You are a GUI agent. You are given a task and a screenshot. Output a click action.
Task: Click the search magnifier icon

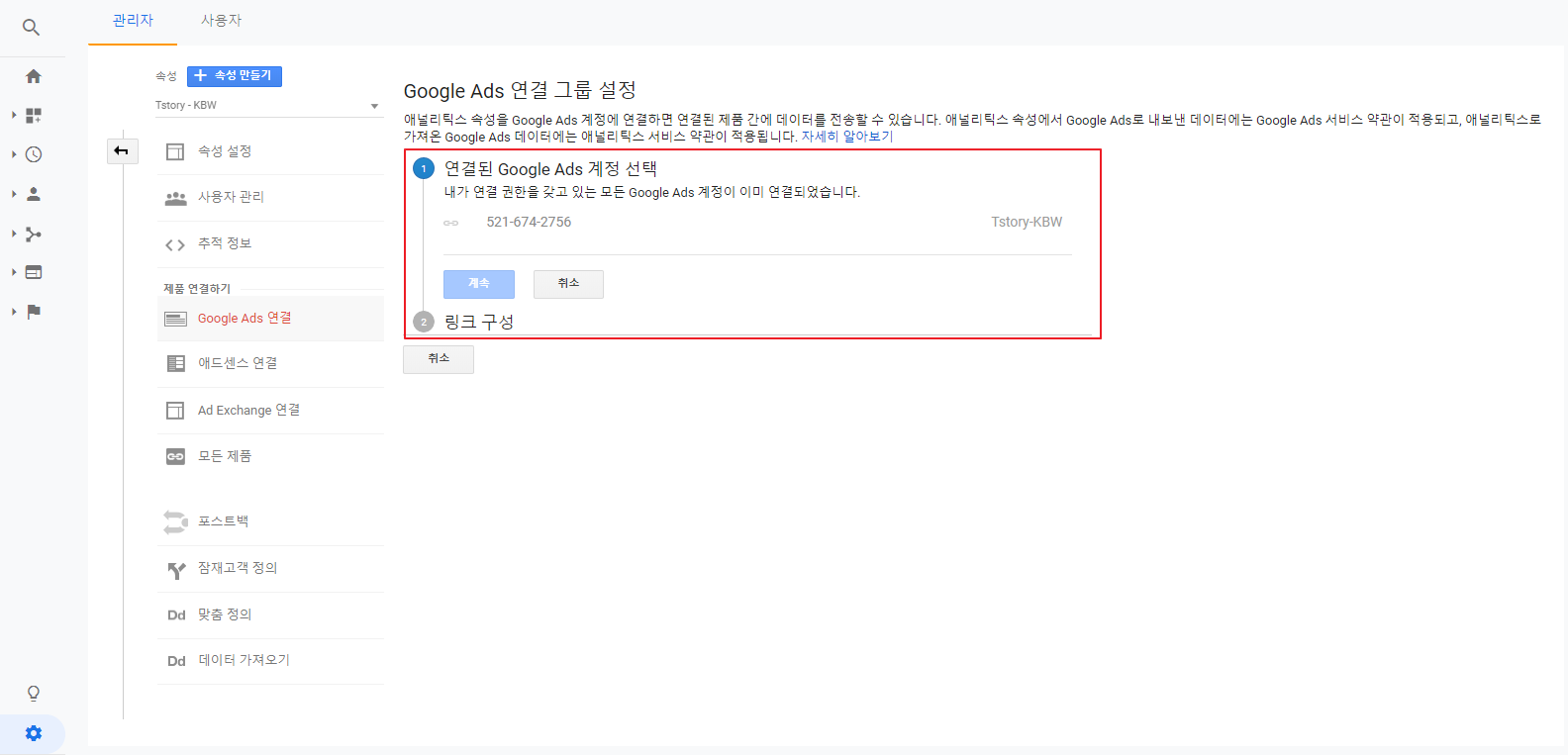pos(32,28)
